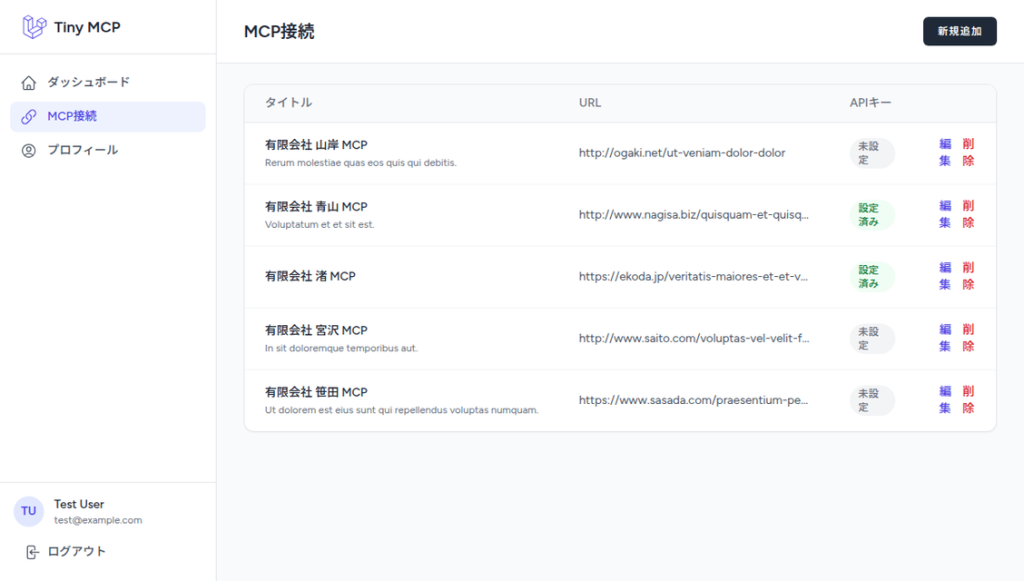The image size is (1024, 581).
Task: Delete the 有限会社 宮沢 MCP row
Action: [x=968, y=338]
